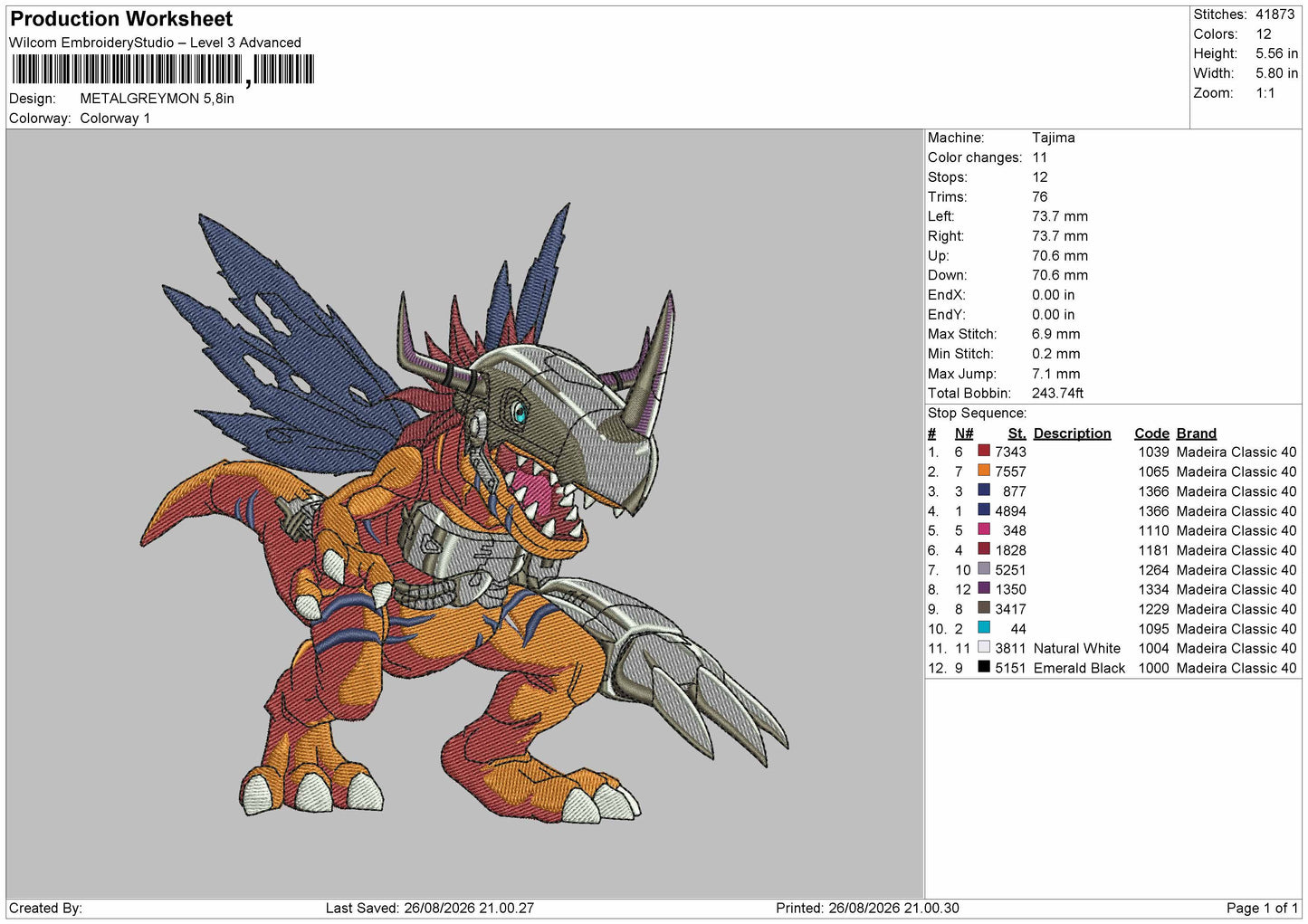Click the Left value '73.7 mm'

pos(1060,216)
